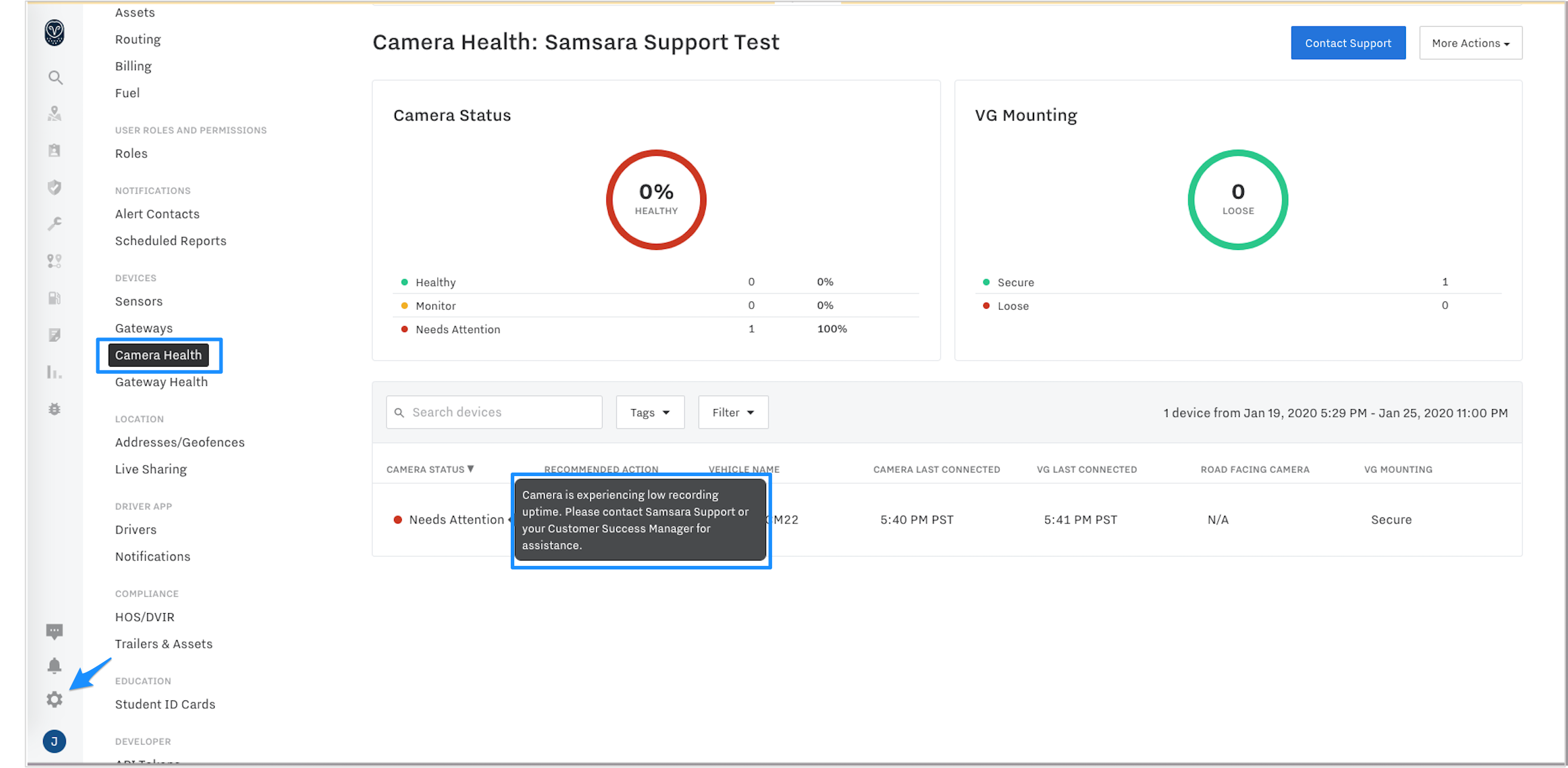Click the Secure mounting cell in table

(1392, 520)
